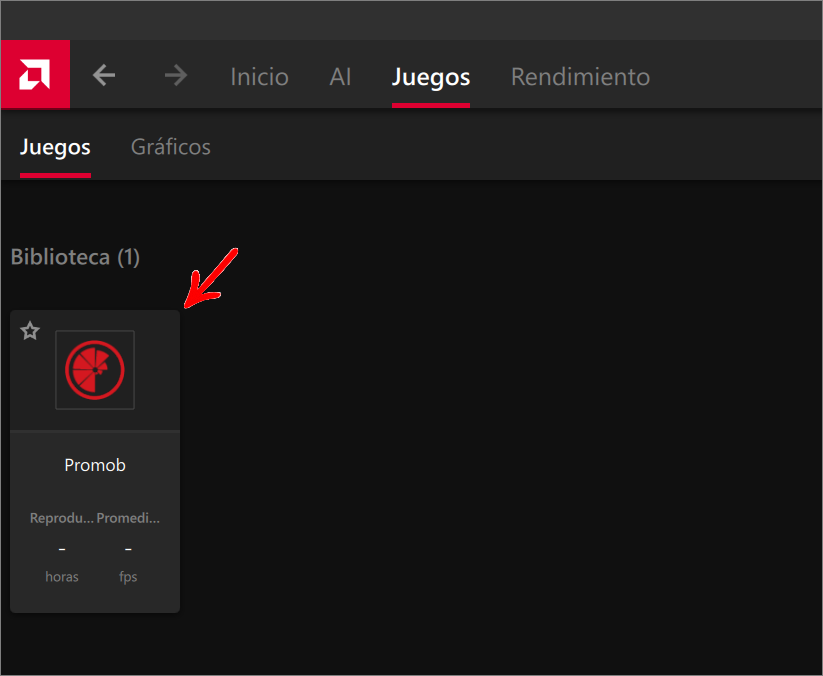Click the Promedi... average label

(128, 518)
